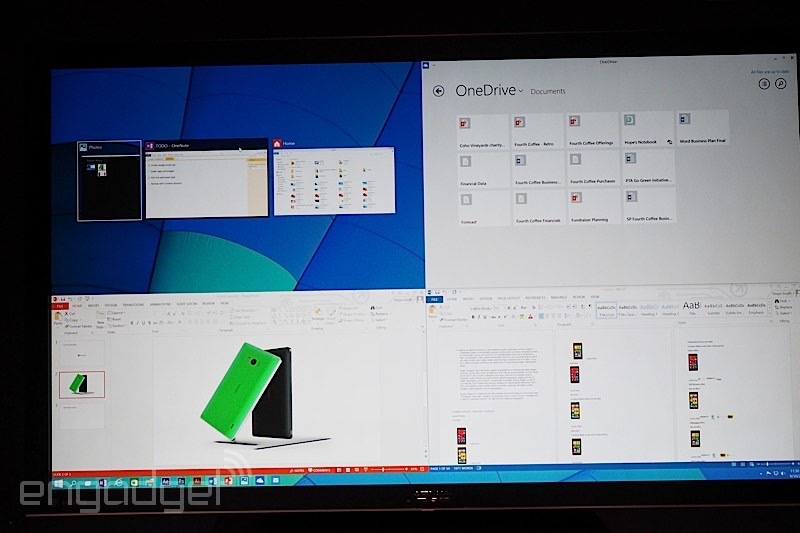The width and height of the screenshot is (800, 533).
Task: Switch to Word REFERENCES tab
Action: tap(535, 297)
